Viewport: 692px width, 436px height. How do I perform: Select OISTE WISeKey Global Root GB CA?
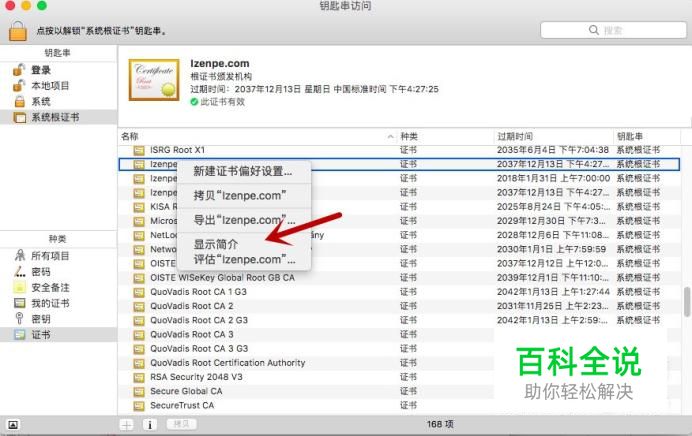[399, 278]
